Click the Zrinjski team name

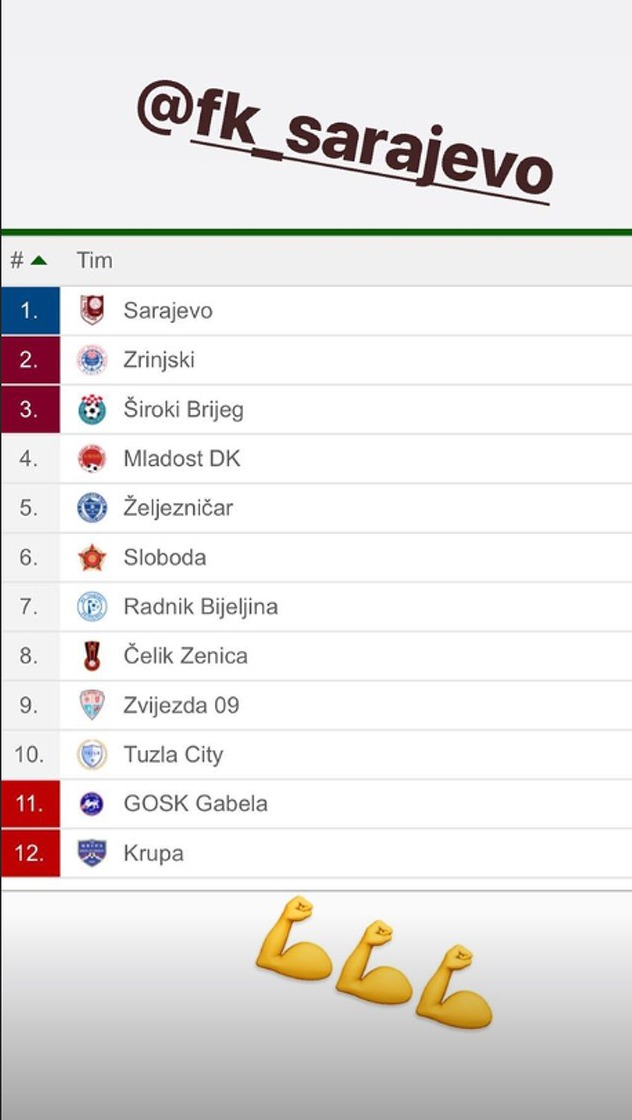coord(159,360)
